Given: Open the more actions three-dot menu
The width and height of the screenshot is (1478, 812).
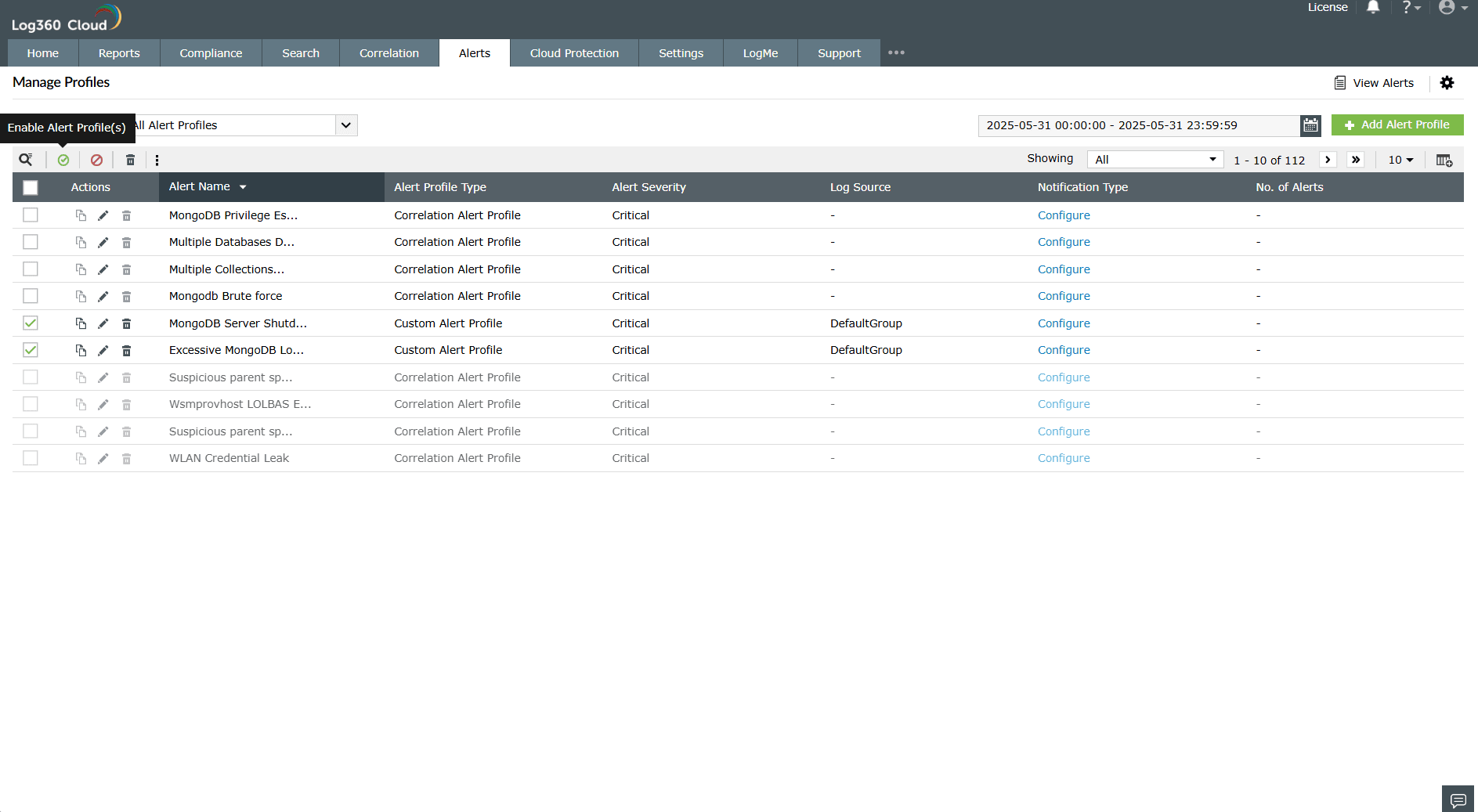Looking at the screenshot, I should pos(157,159).
